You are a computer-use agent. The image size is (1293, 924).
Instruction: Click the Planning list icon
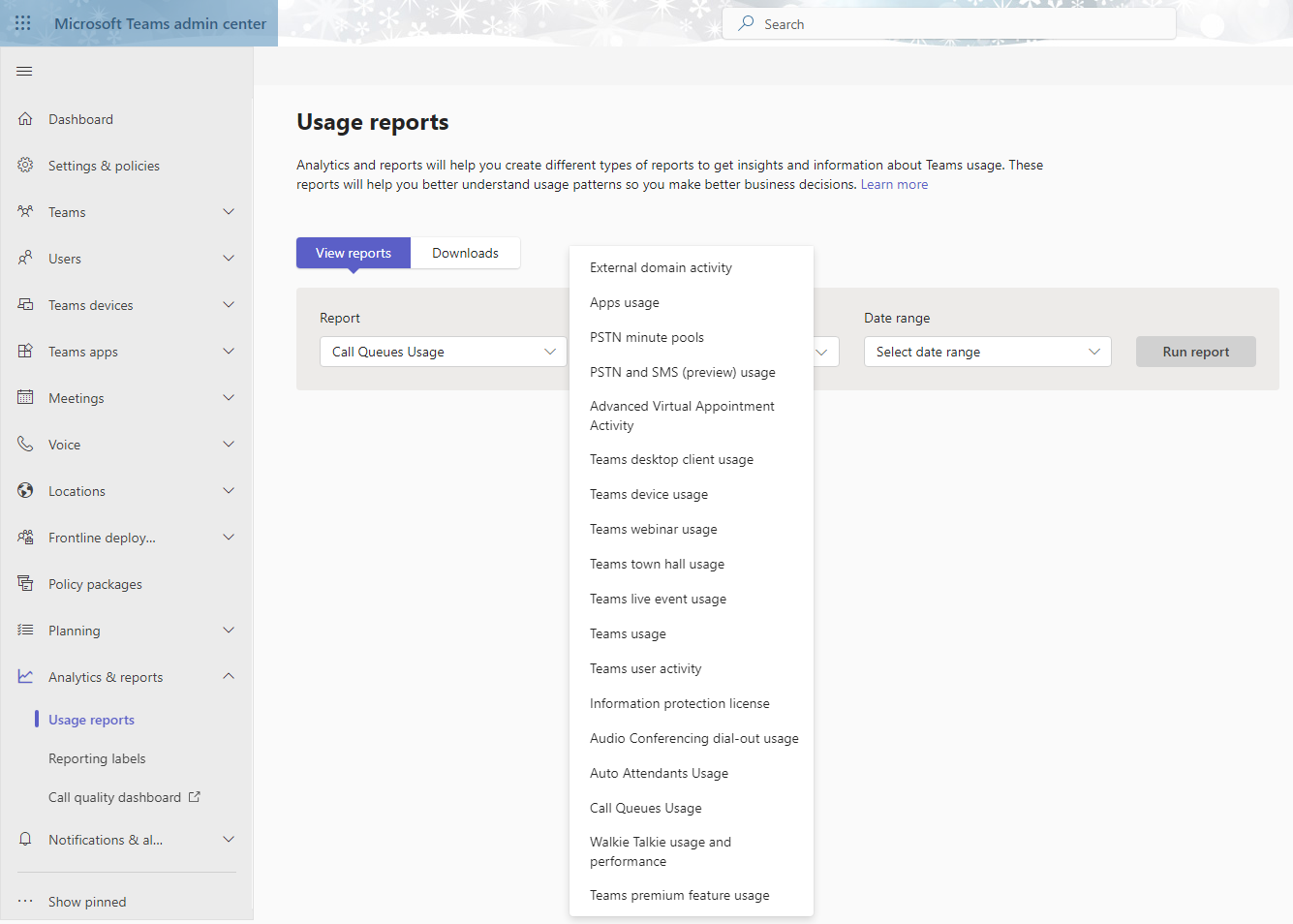(25, 631)
